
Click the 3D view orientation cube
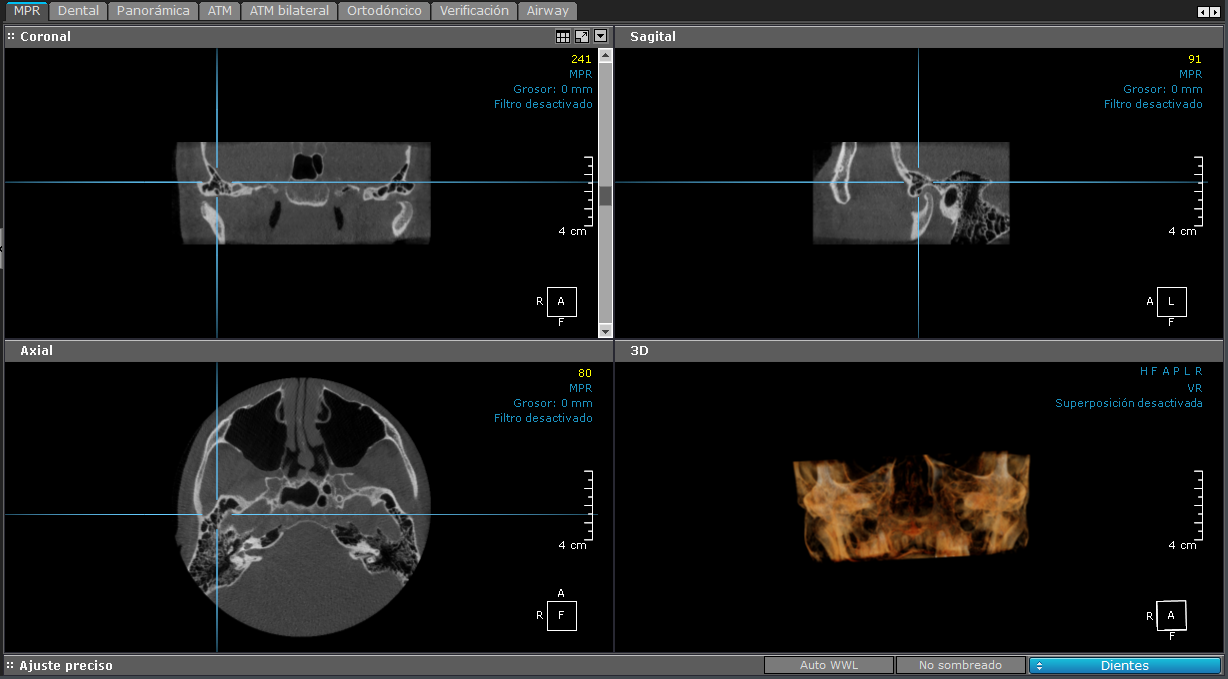tap(1171, 616)
